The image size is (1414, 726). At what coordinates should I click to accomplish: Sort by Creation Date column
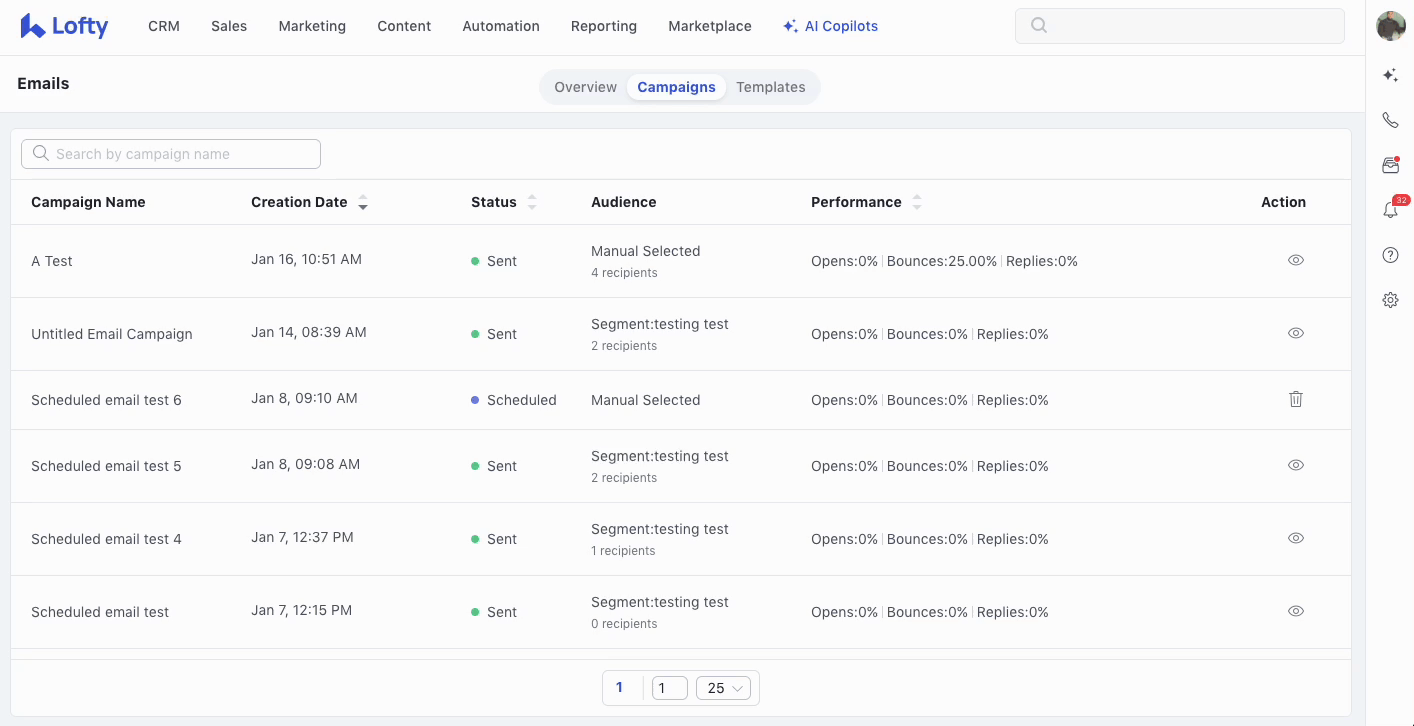[x=362, y=202]
